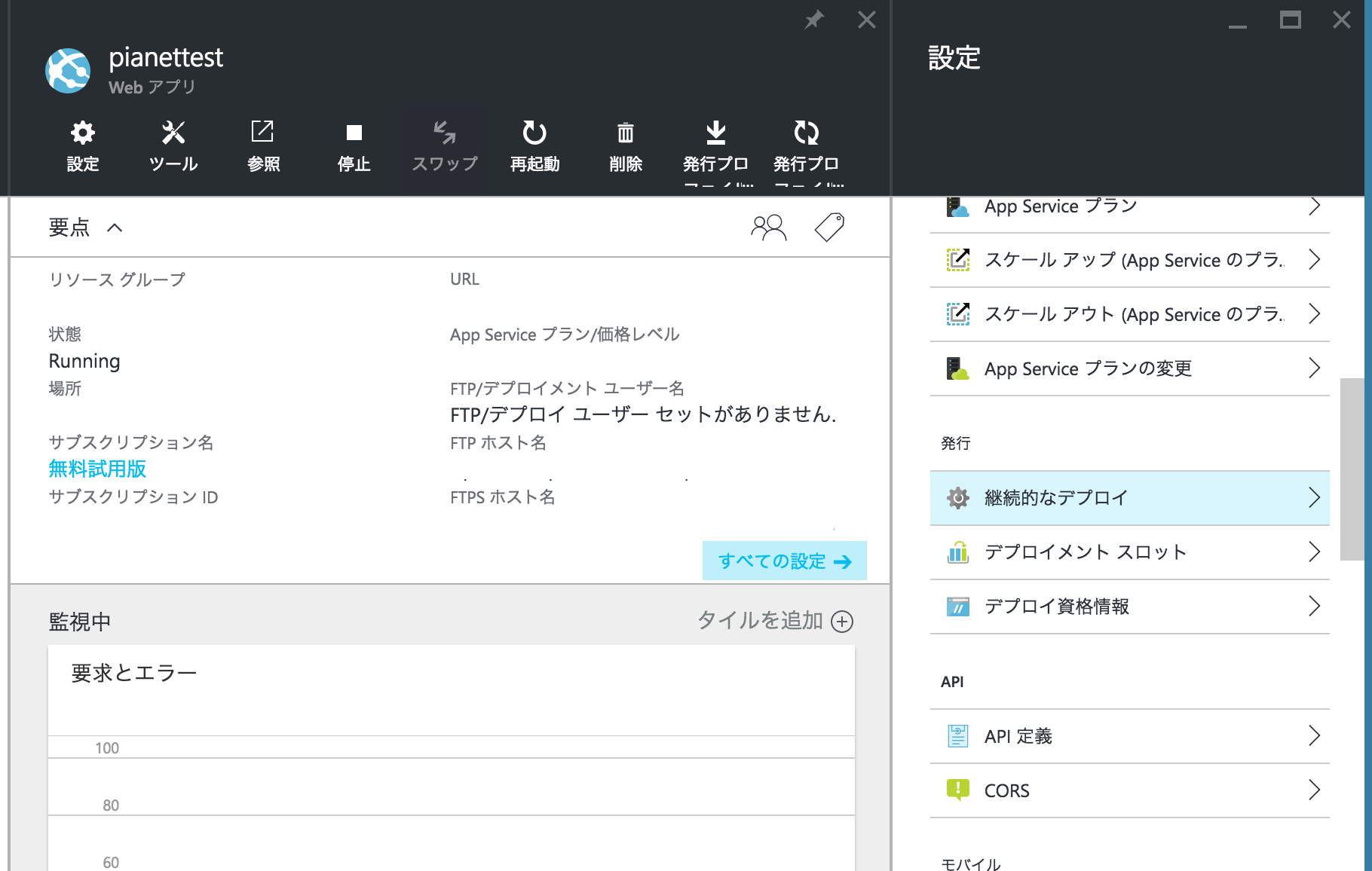Expand the API 定義 chevron

(1315, 736)
